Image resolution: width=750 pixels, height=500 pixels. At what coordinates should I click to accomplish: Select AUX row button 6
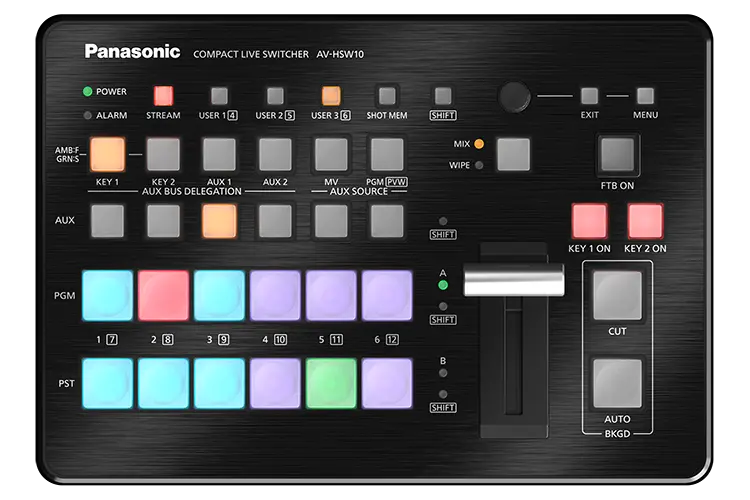pyautogui.click(x=387, y=221)
